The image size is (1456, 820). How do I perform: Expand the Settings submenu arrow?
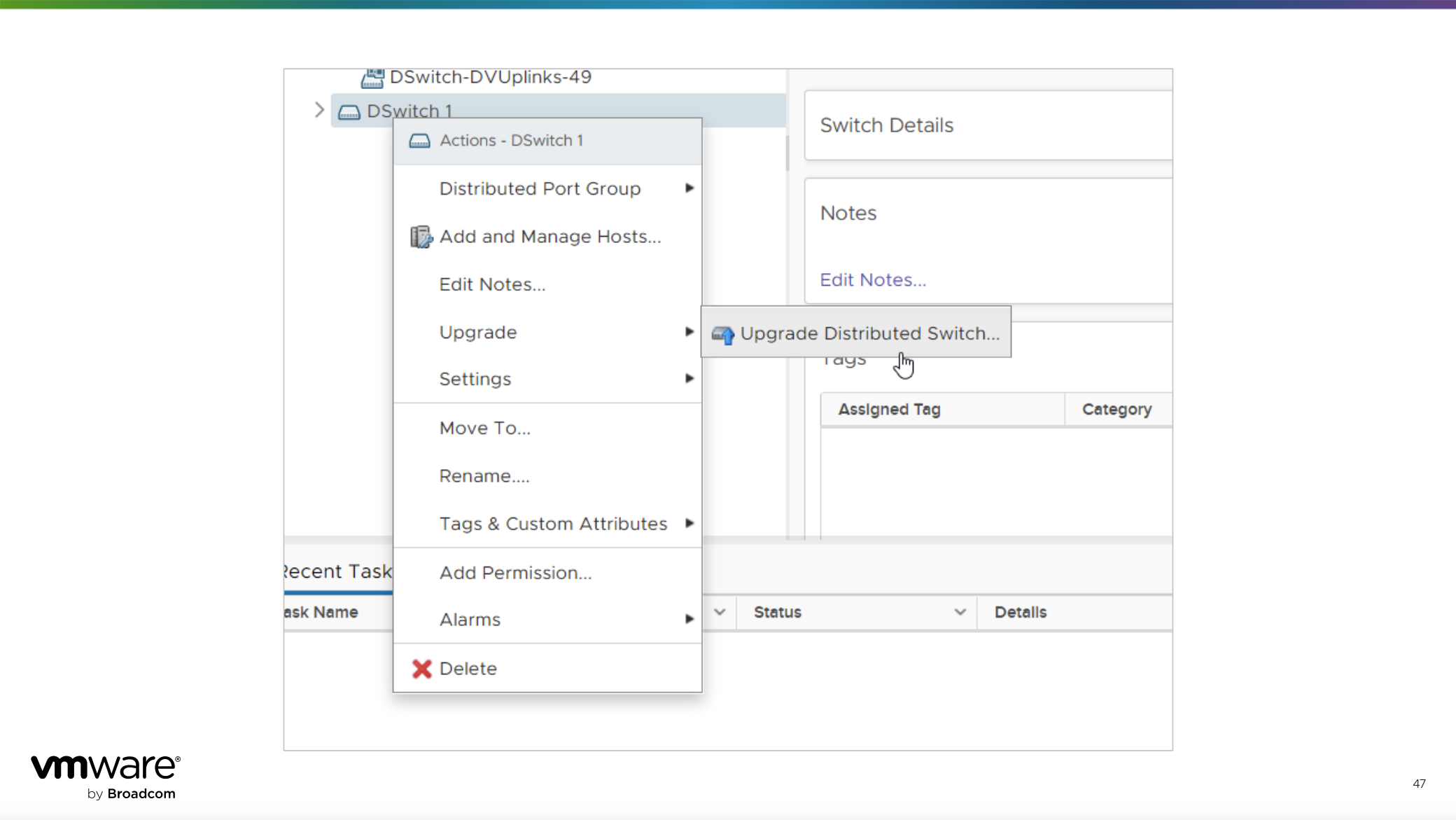(689, 378)
